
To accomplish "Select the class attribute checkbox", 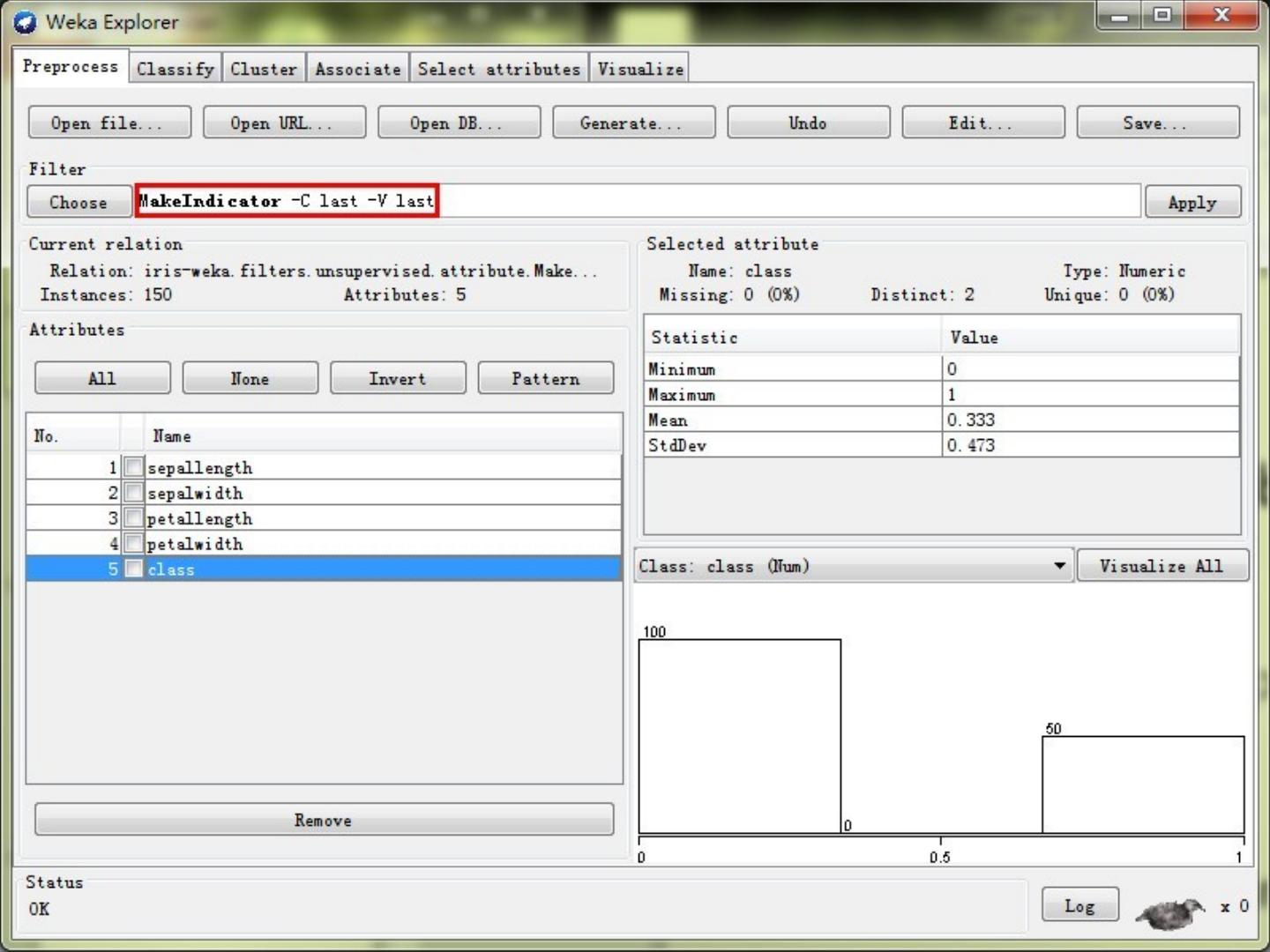I will tap(133, 569).
